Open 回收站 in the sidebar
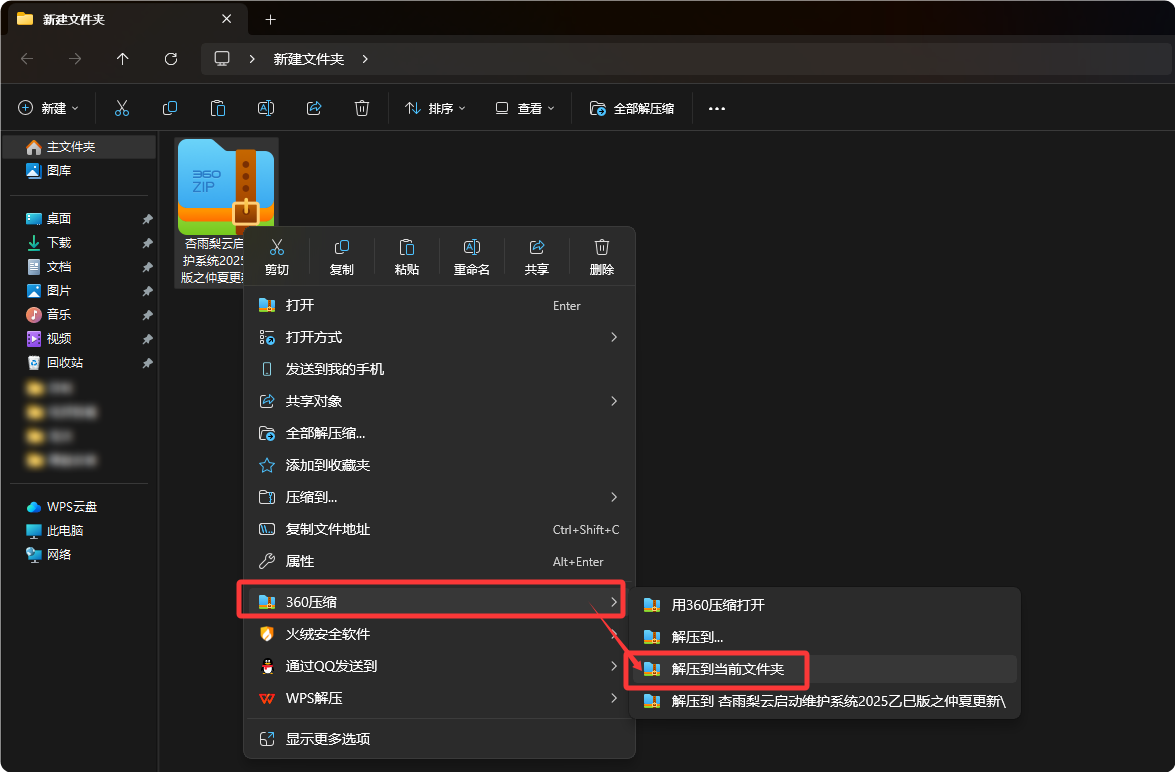Viewport: 1175px width, 772px height. point(79,363)
